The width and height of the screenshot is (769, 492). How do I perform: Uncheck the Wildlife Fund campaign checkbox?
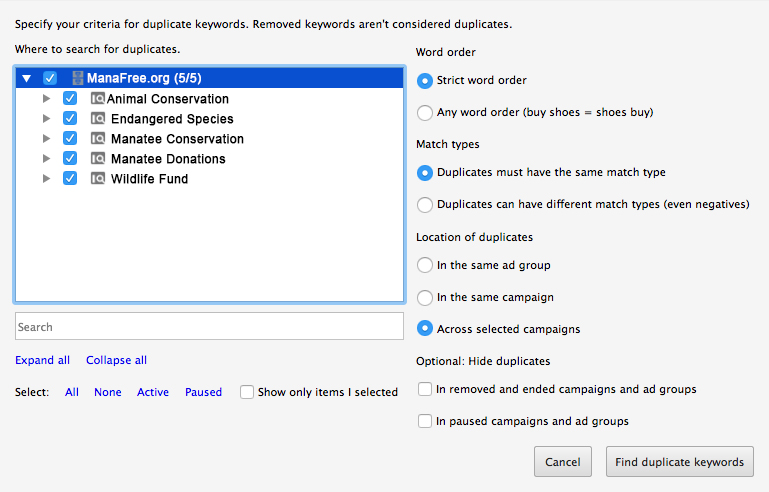tap(70, 178)
